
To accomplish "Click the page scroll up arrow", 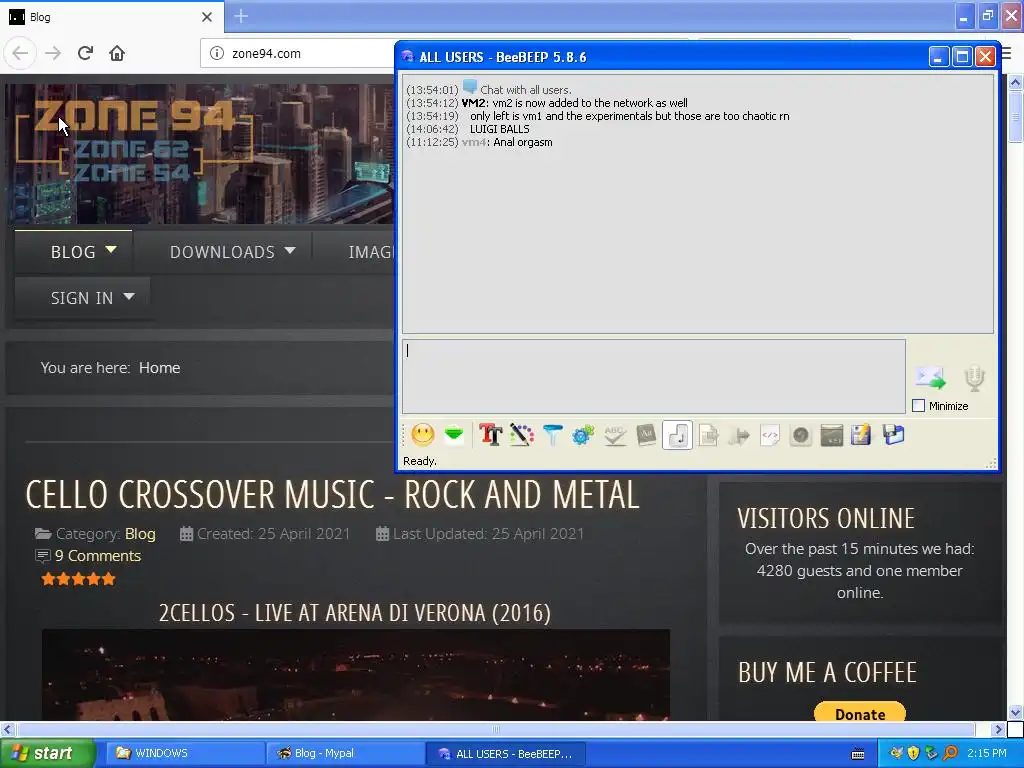I will point(1016,82).
